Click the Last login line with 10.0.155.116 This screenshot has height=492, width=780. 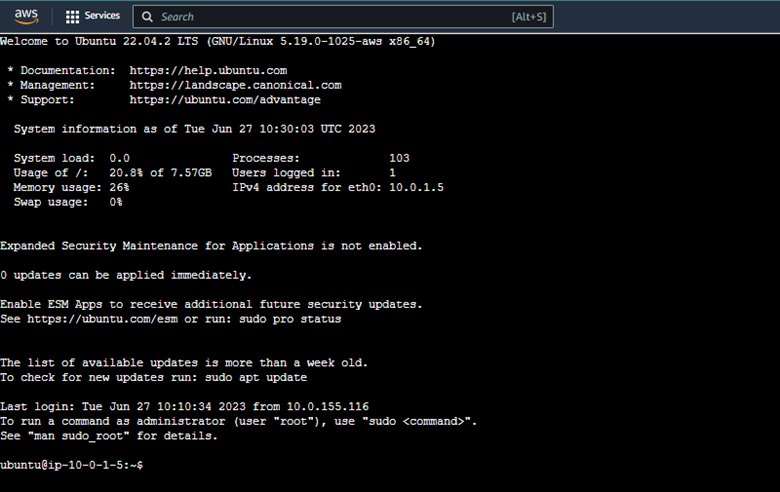pyautogui.click(x=185, y=406)
